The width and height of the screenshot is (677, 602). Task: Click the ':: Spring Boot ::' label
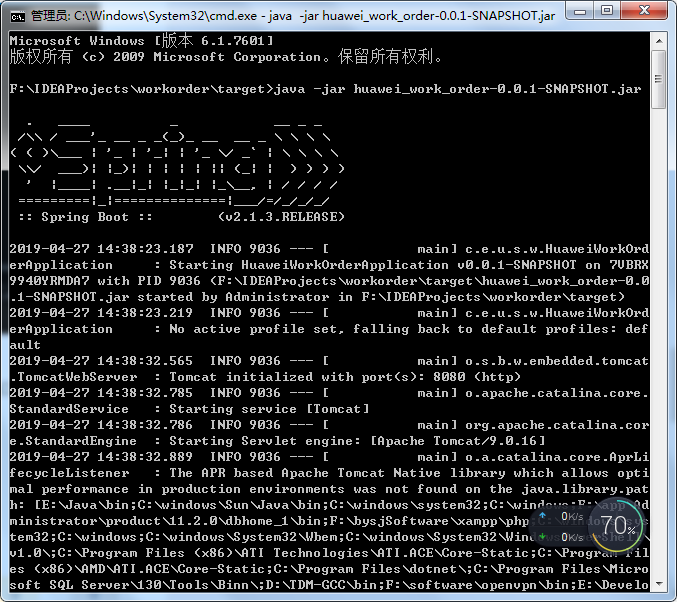85,217
